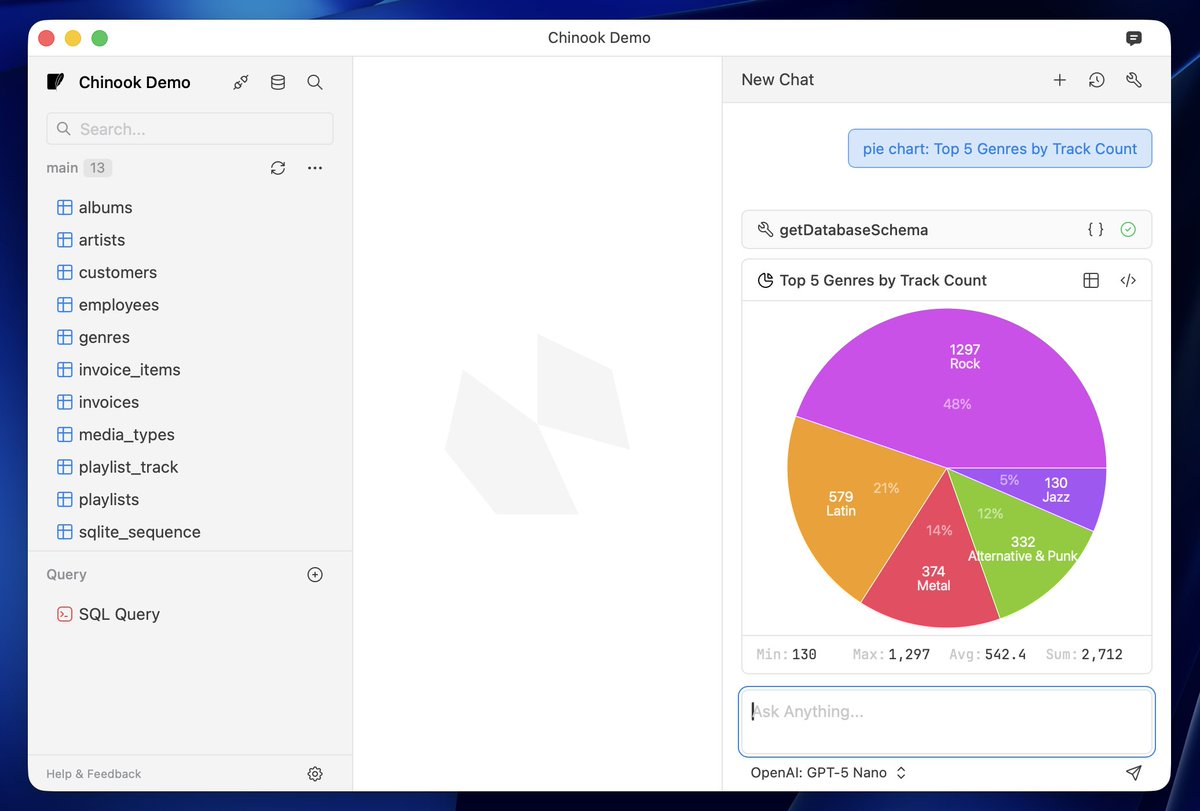Add a new query with plus icon
Viewport: 1200px width, 811px height.
315,574
